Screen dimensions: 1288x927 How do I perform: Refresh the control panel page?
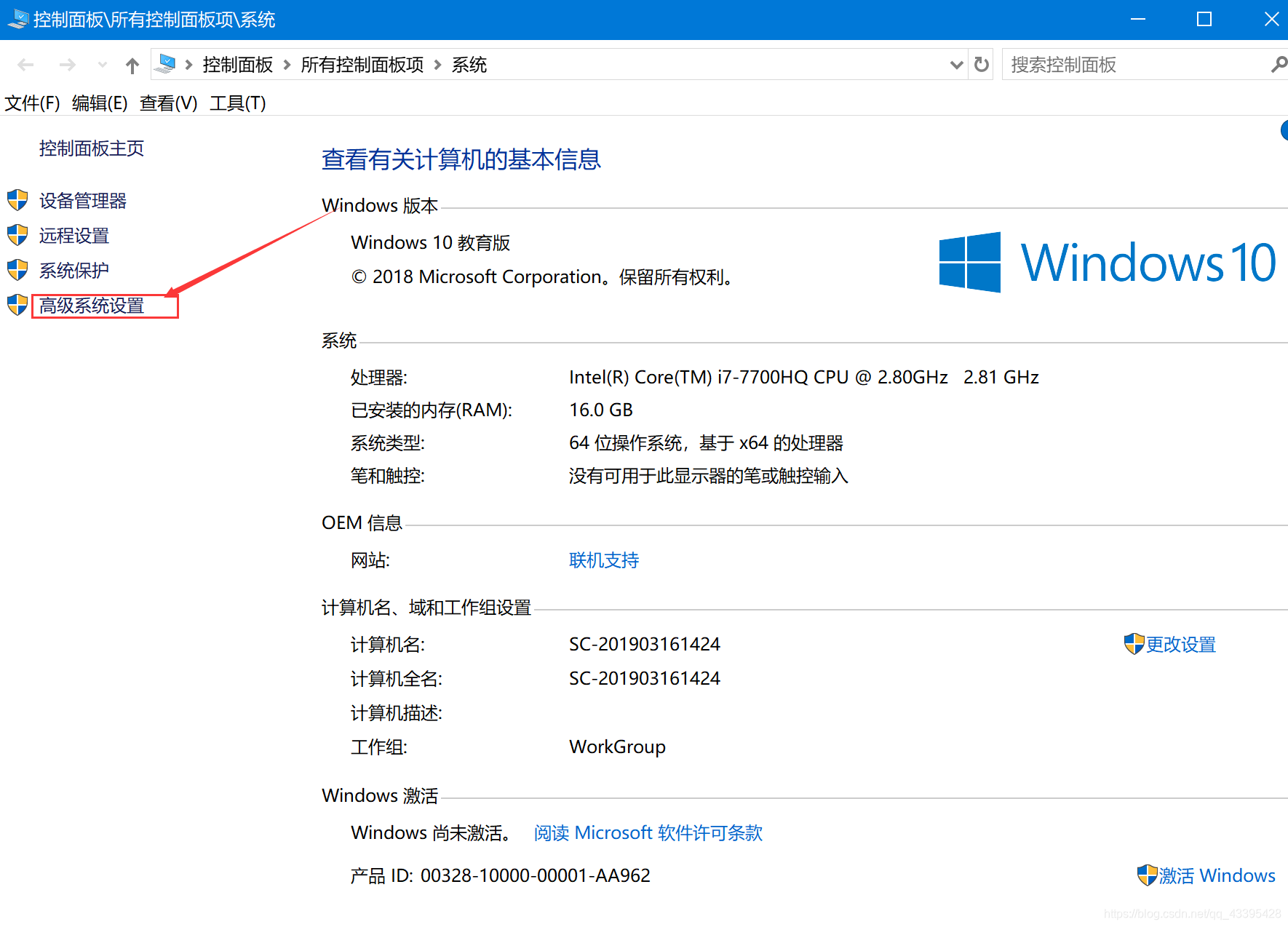tap(982, 65)
